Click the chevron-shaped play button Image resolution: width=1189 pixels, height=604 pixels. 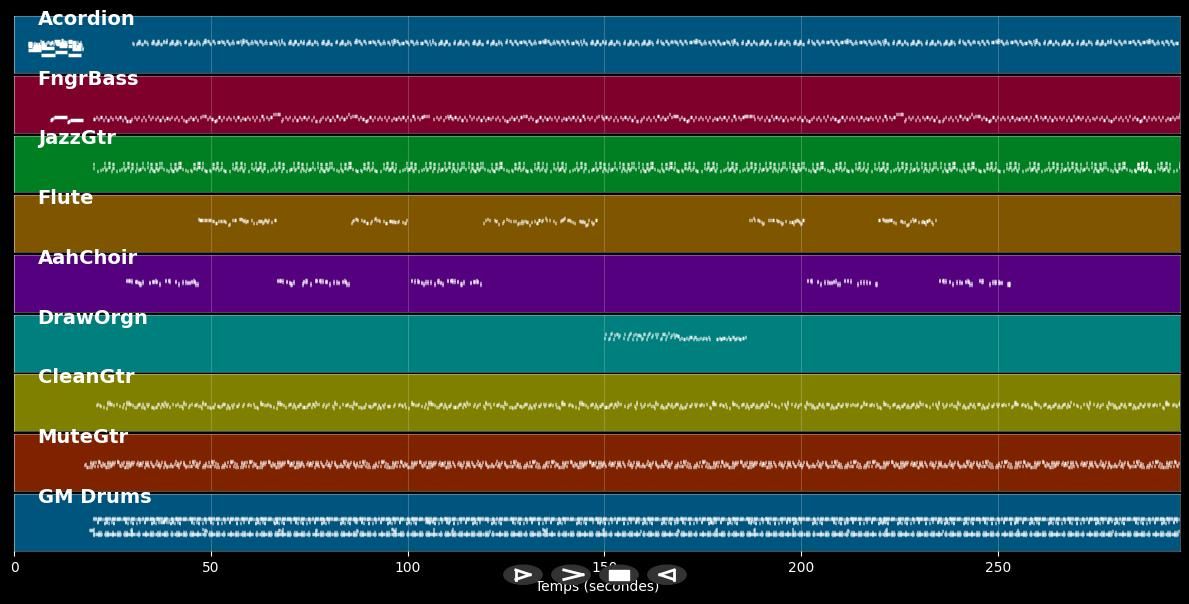pyautogui.click(x=571, y=575)
